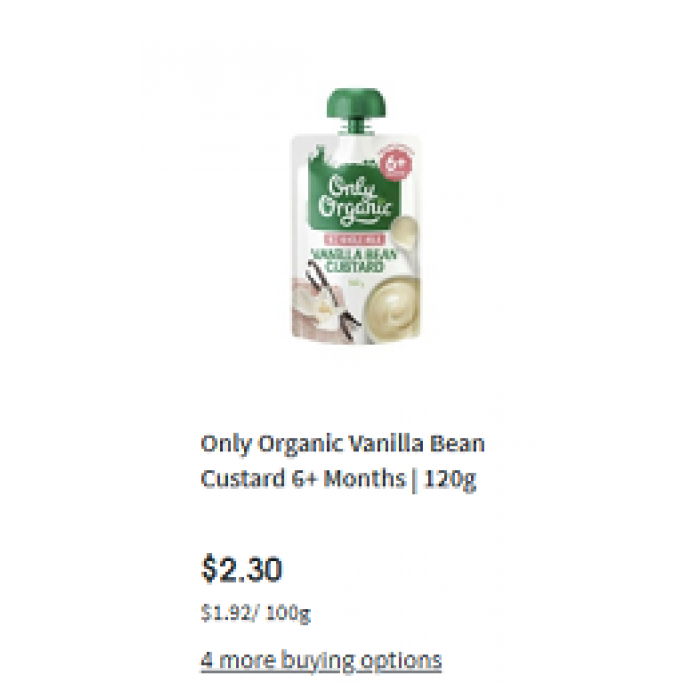The image size is (700, 700).
Task: Click the Only Organic Vanilla Bean product title
Action: pyautogui.click(x=342, y=462)
